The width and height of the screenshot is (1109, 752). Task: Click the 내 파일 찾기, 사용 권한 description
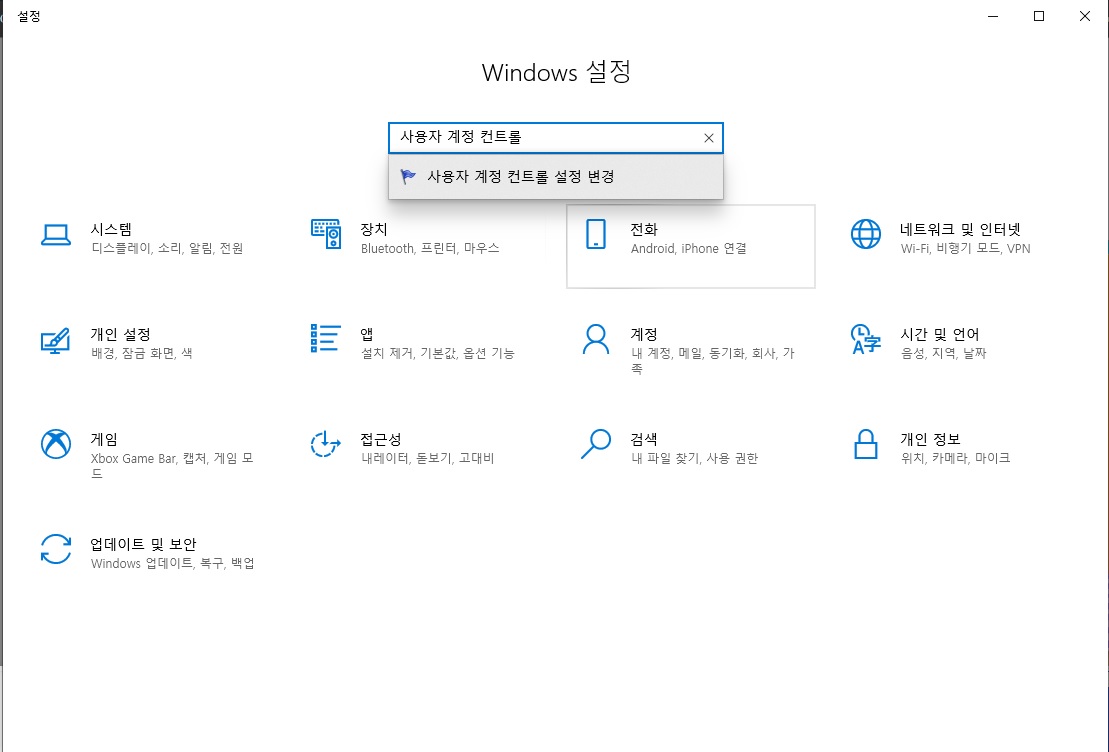[x=694, y=458]
